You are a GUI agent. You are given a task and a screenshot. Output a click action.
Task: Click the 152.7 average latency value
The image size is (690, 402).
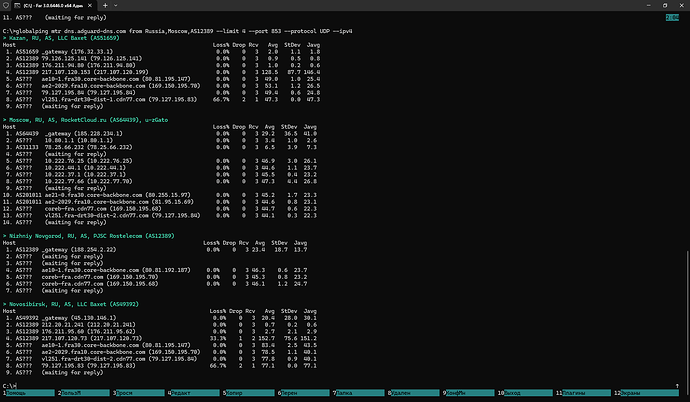pos(267,338)
